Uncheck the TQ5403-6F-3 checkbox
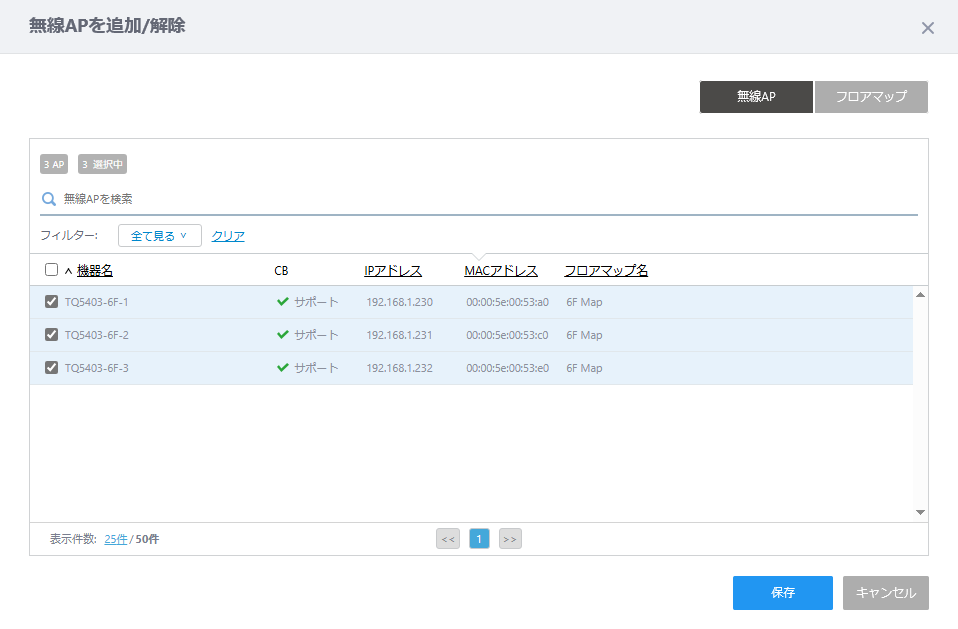The width and height of the screenshot is (958, 629). pos(51,368)
